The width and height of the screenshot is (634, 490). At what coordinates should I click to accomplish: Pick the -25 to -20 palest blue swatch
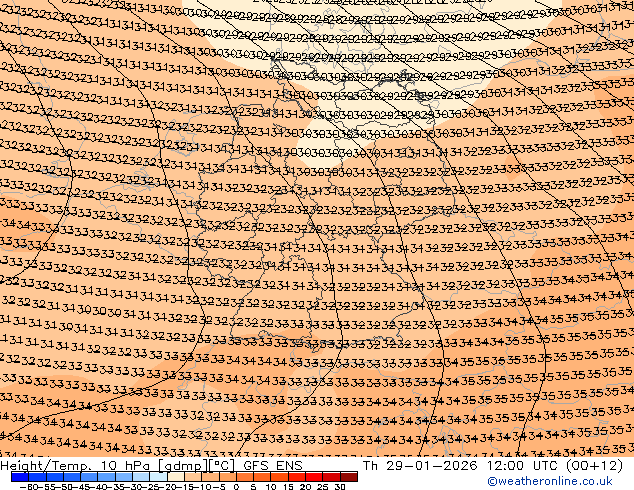point(158,477)
